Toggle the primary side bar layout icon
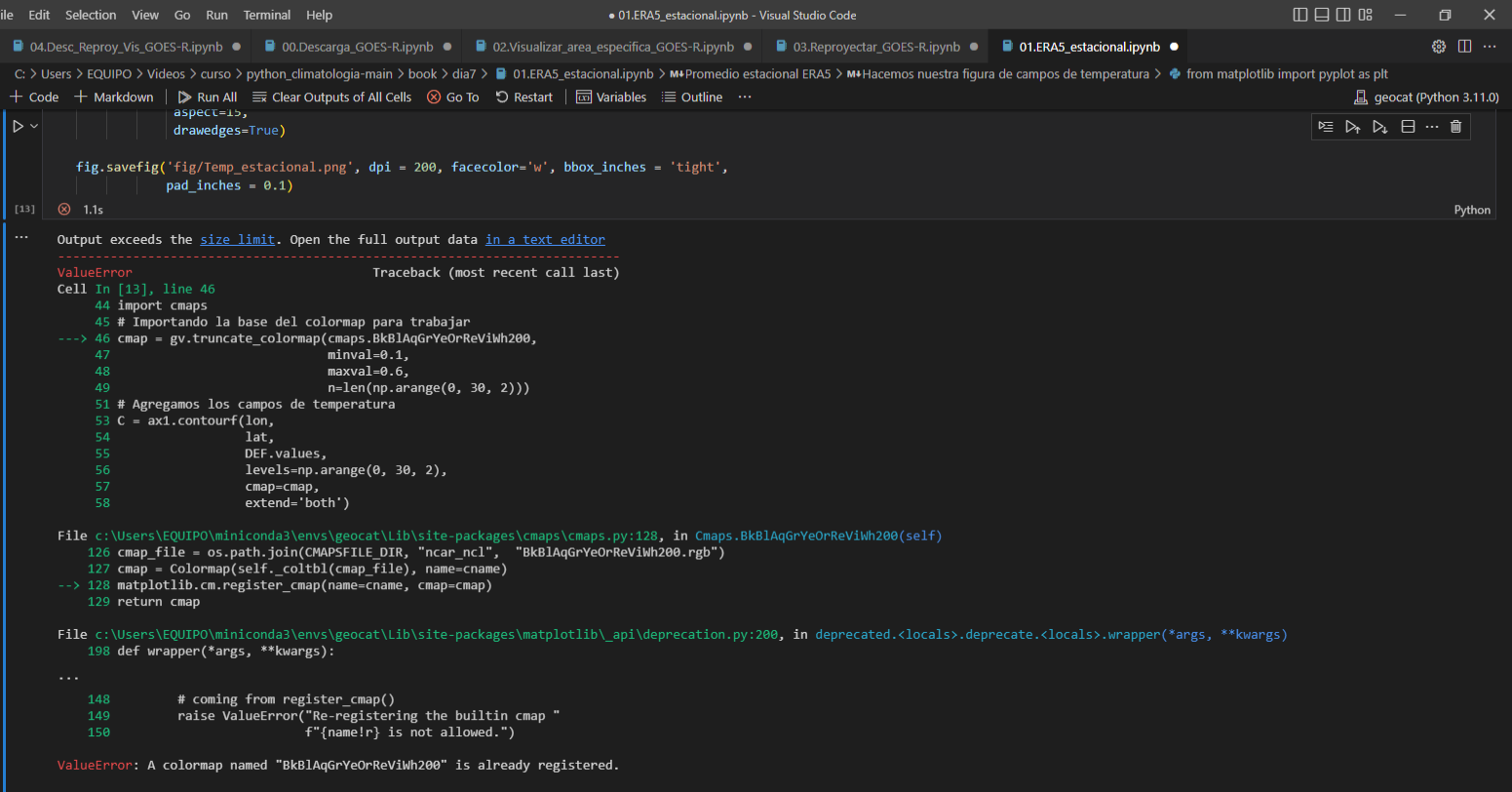 1300,15
